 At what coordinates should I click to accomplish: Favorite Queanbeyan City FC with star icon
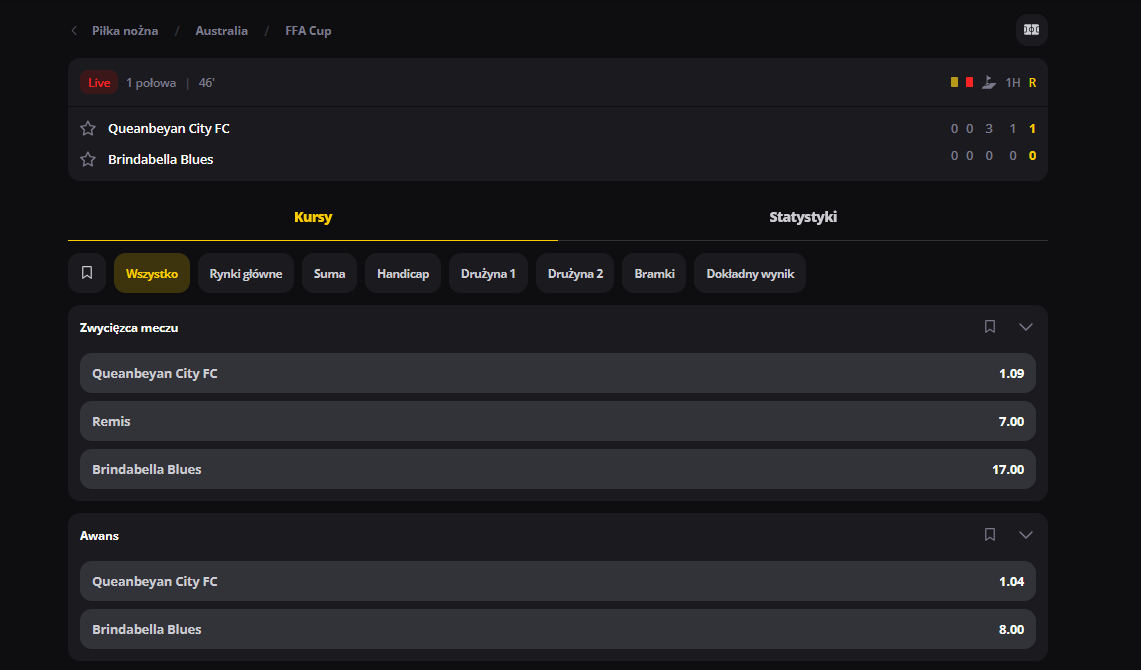click(x=88, y=128)
